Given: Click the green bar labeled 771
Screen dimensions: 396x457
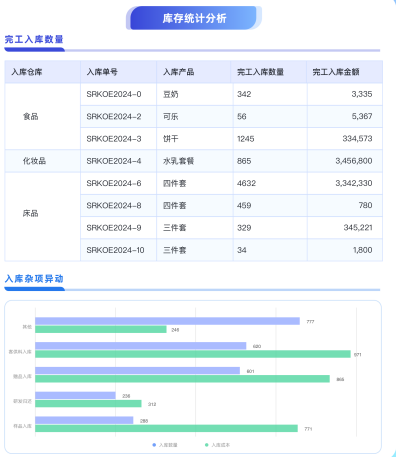Looking at the screenshot, I should (x=166, y=428).
